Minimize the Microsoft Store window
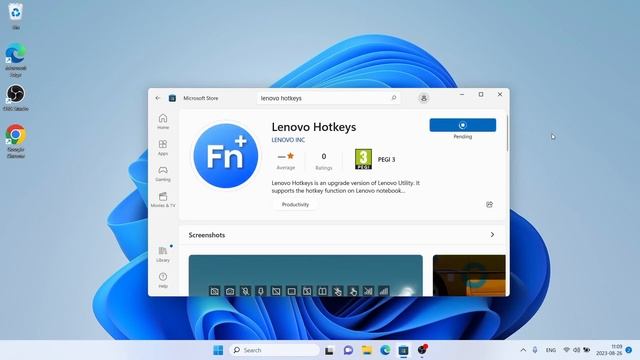 click(462, 94)
